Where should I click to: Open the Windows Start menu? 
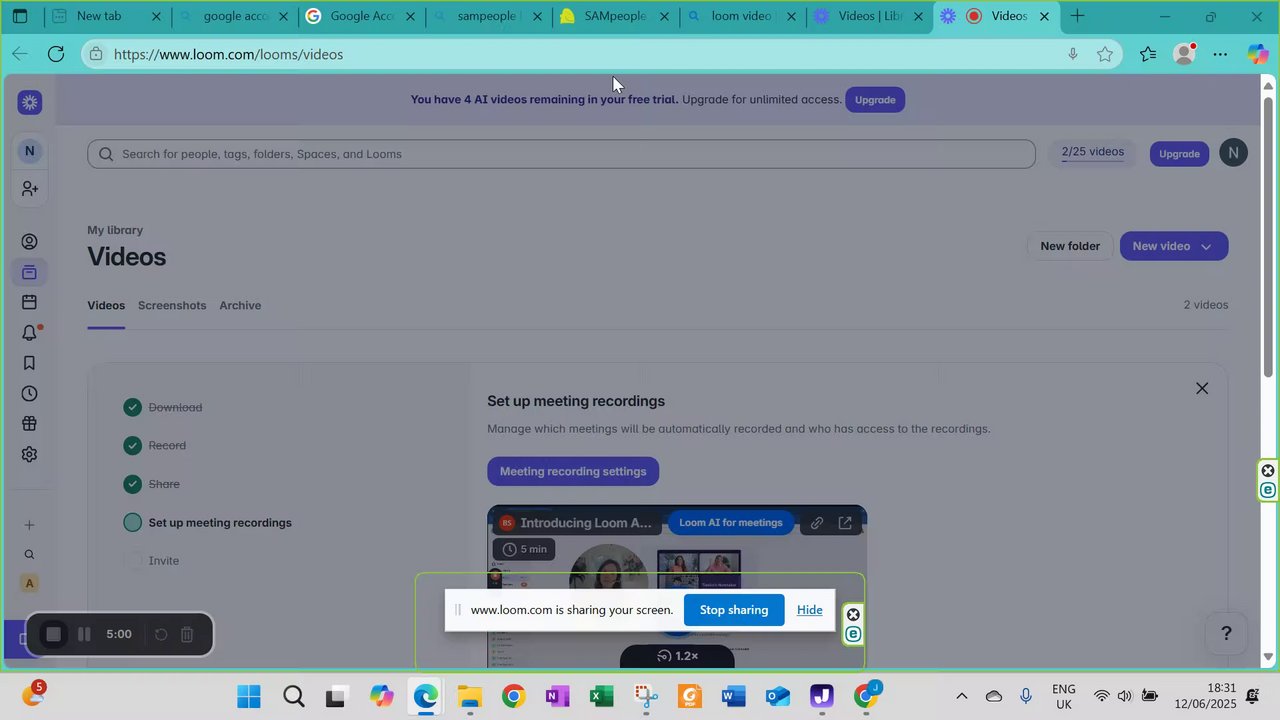click(x=249, y=696)
